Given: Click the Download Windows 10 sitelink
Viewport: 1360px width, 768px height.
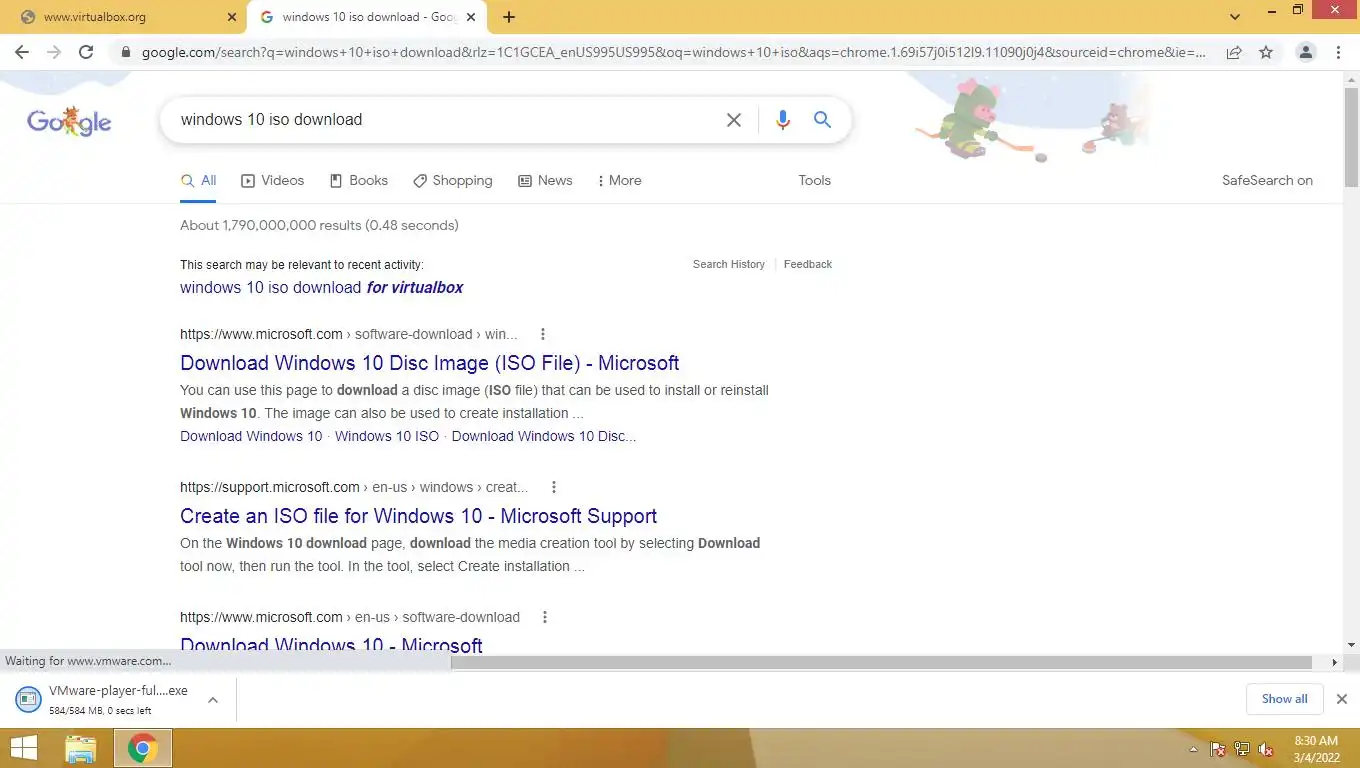Looking at the screenshot, I should tap(251, 436).
